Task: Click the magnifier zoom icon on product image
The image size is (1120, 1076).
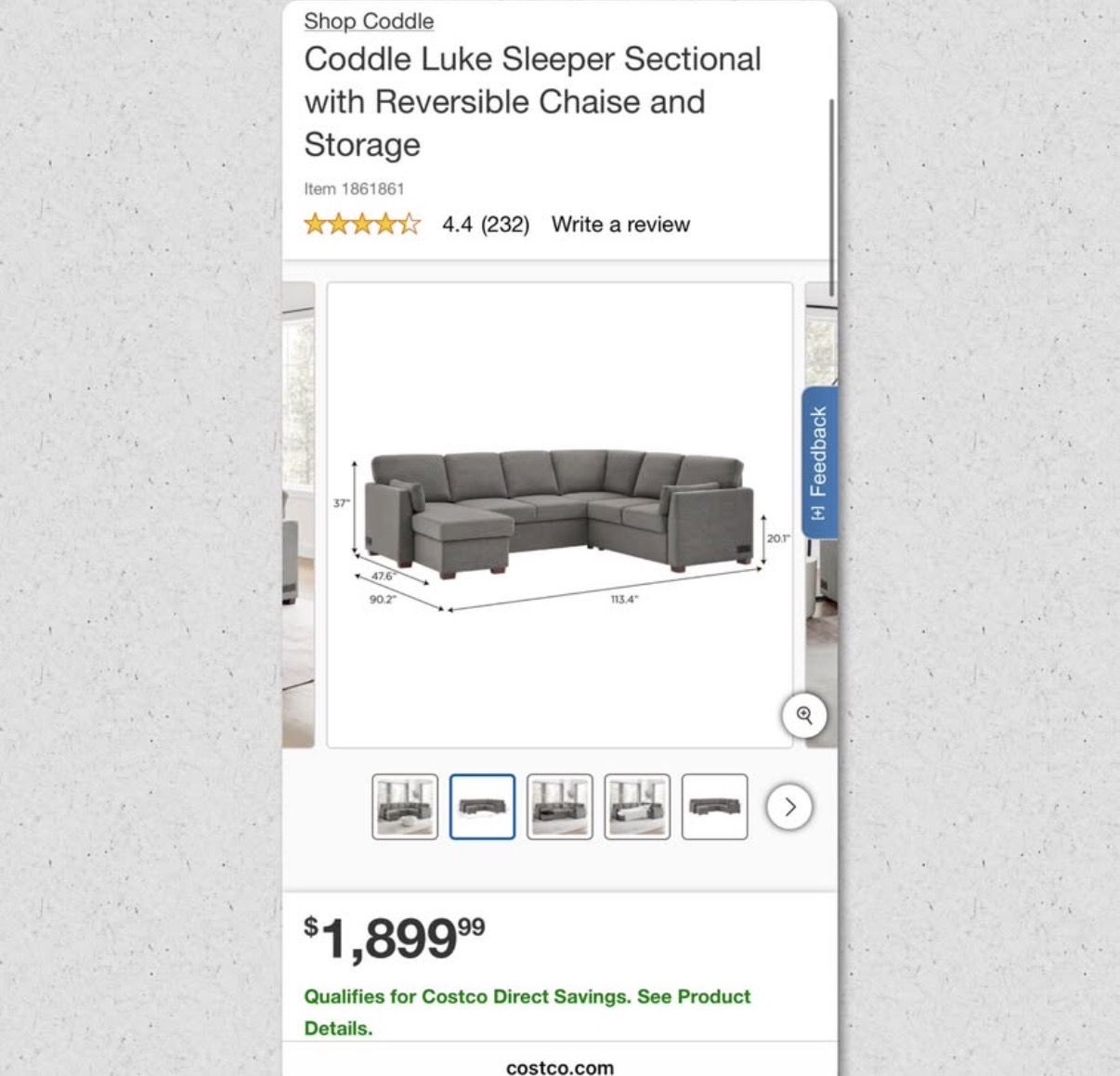Action: pyautogui.click(x=804, y=716)
